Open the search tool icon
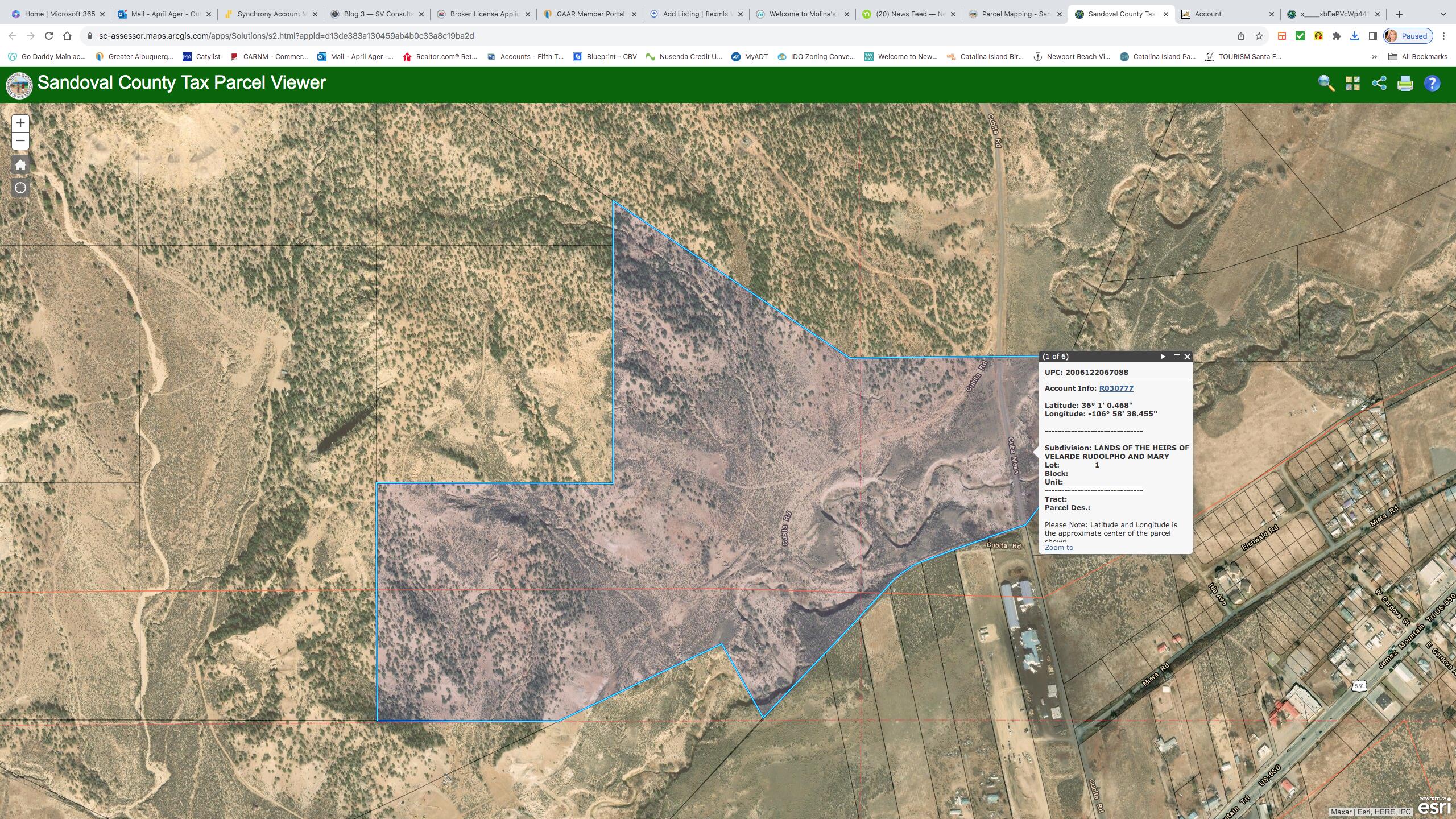 [1326, 82]
